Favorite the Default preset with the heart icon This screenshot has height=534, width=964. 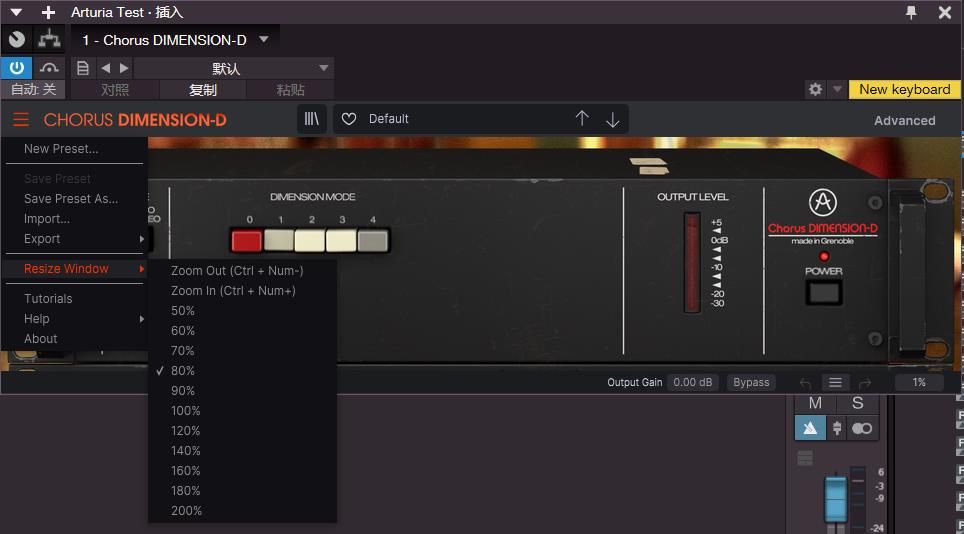click(349, 119)
